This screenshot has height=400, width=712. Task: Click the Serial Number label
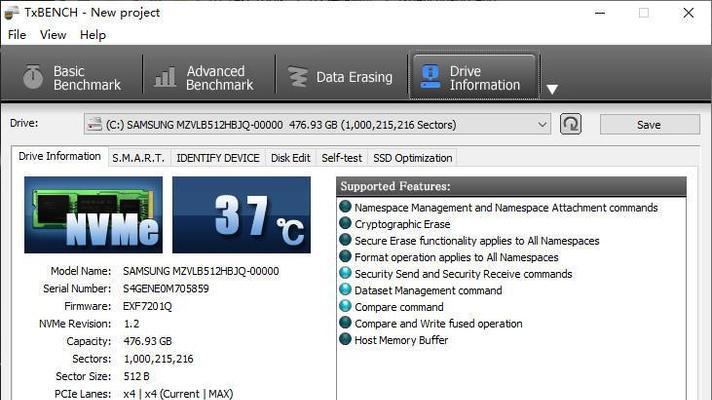[77, 289]
